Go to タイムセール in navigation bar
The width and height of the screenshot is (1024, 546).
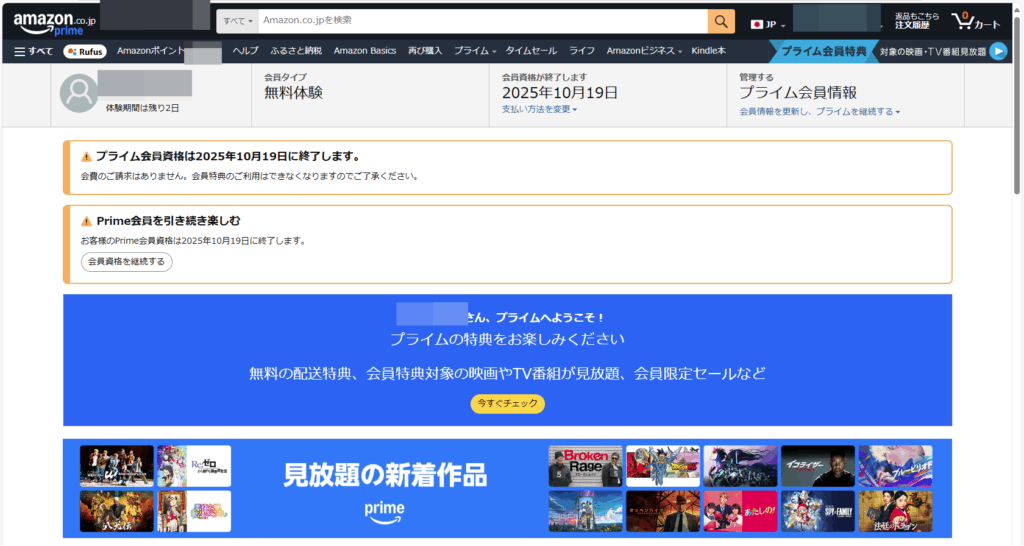(x=531, y=51)
